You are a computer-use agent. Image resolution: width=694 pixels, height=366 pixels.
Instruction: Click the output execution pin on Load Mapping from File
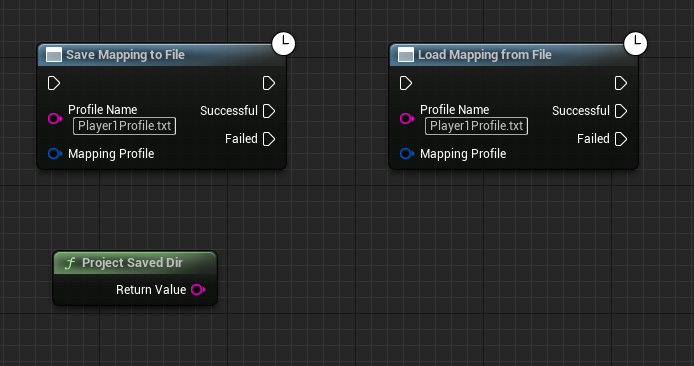point(621,83)
